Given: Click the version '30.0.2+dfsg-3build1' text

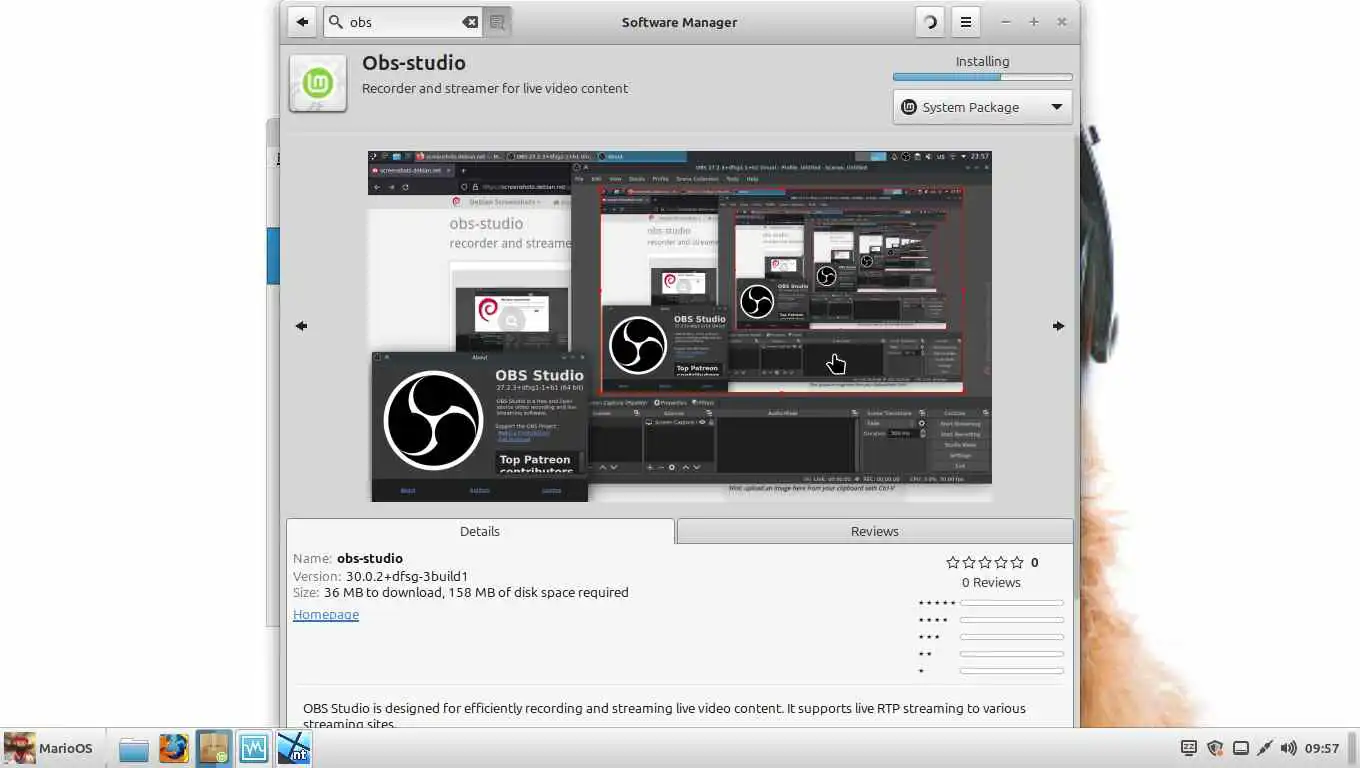Looking at the screenshot, I should click(407, 576).
